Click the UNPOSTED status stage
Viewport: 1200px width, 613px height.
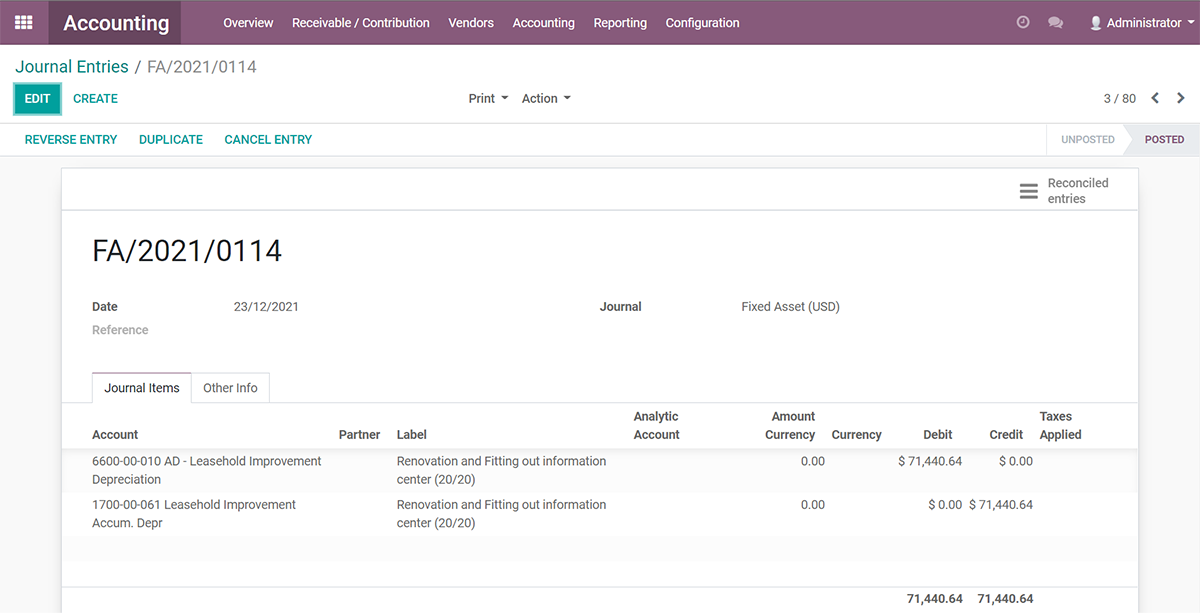pos(1087,139)
